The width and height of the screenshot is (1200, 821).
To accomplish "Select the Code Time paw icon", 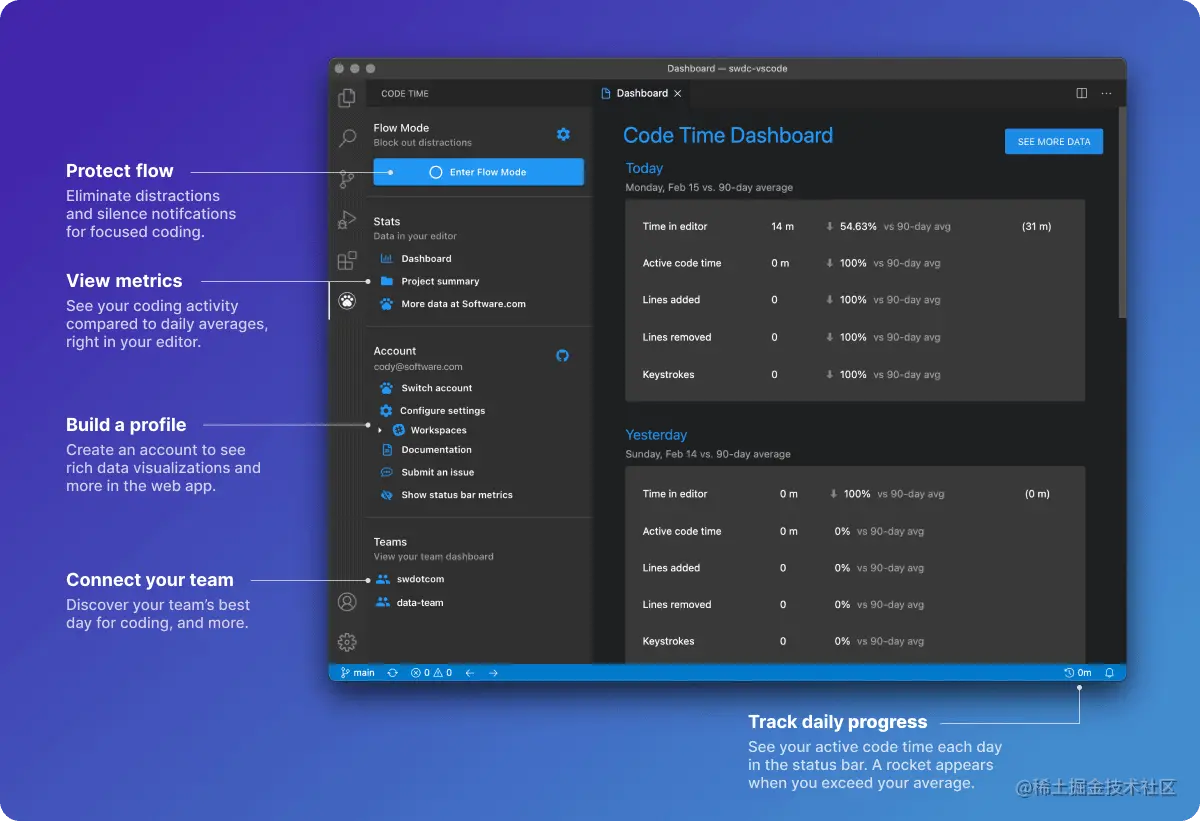I will tap(347, 300).
